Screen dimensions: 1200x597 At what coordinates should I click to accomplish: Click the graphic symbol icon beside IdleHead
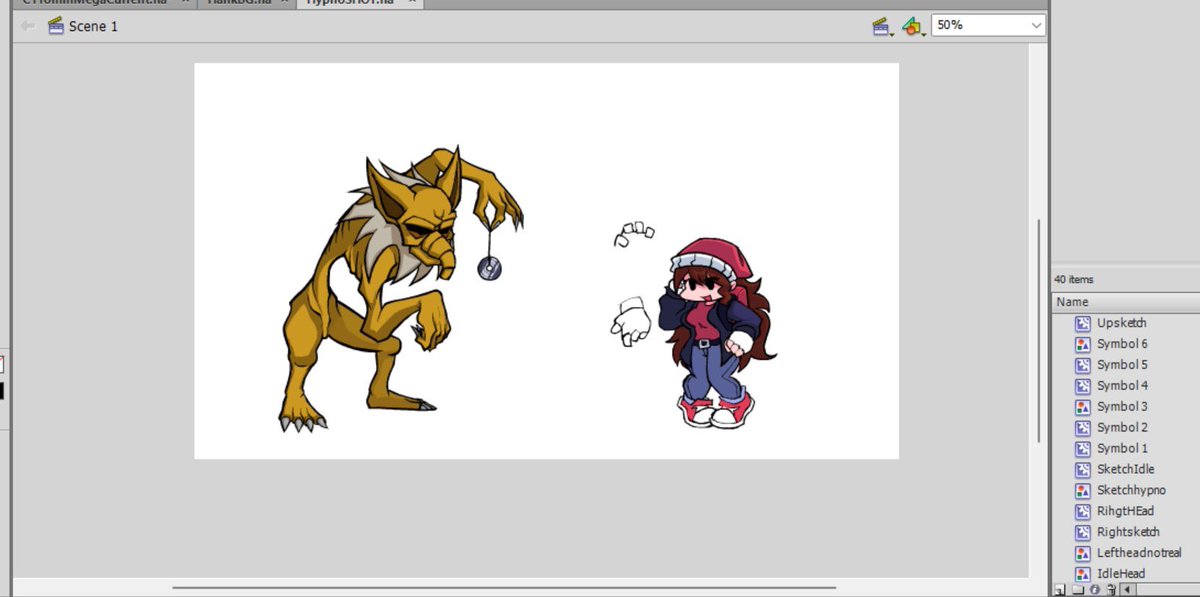[1082, 575]
